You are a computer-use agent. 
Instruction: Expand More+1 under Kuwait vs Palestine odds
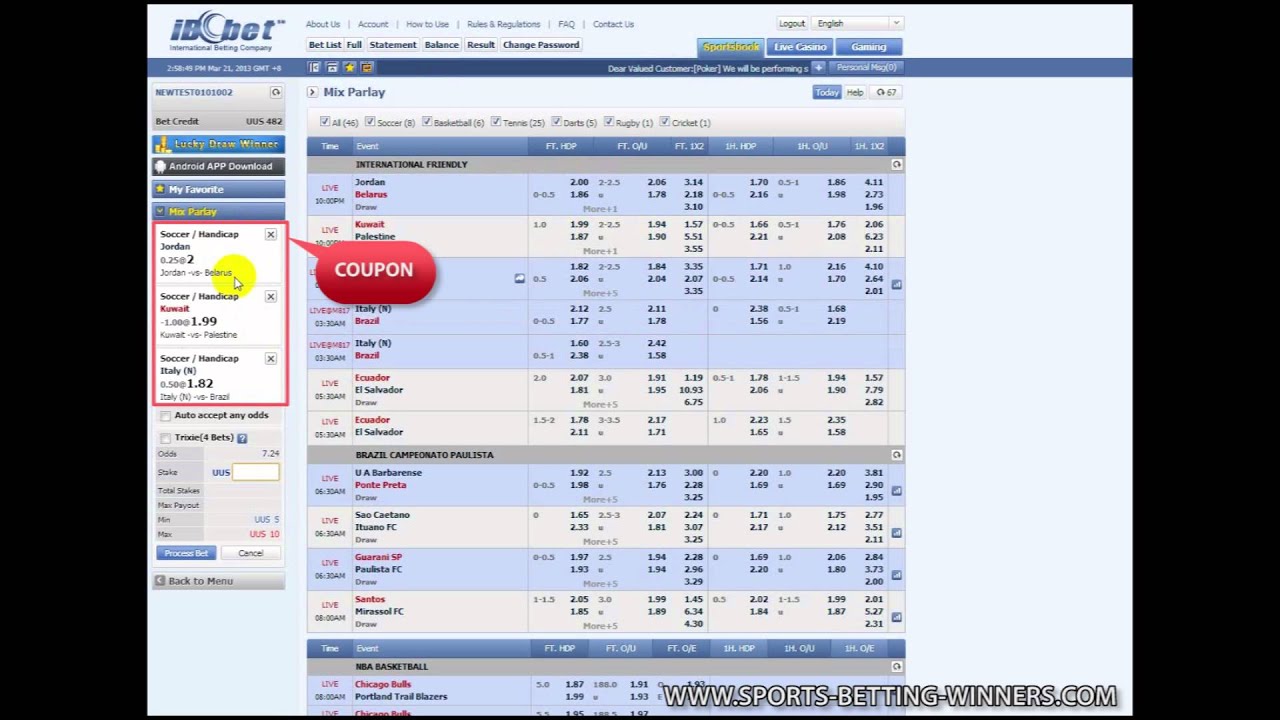tap(600, 251)
